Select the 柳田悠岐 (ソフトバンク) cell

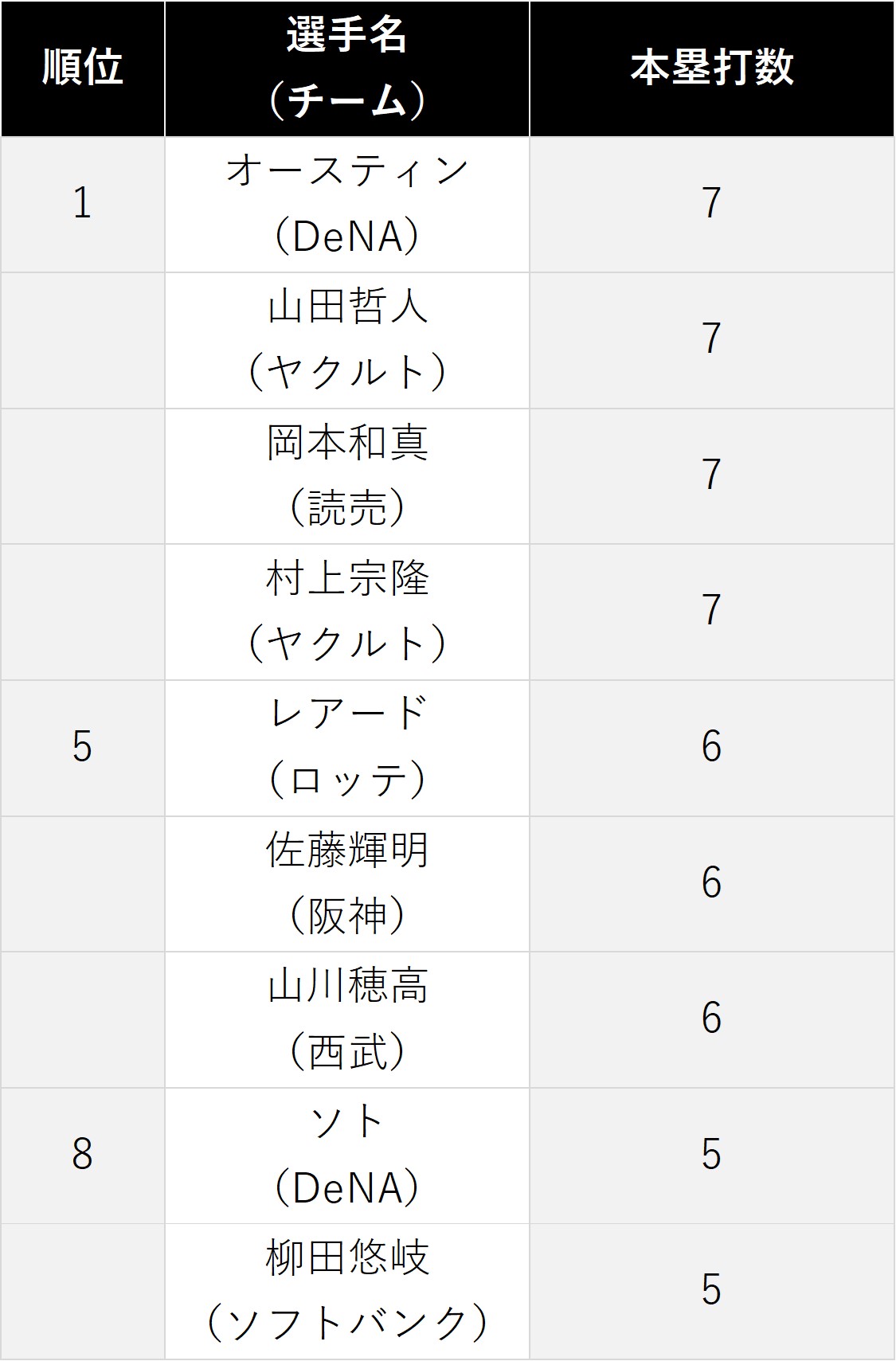click(347, 1291)
